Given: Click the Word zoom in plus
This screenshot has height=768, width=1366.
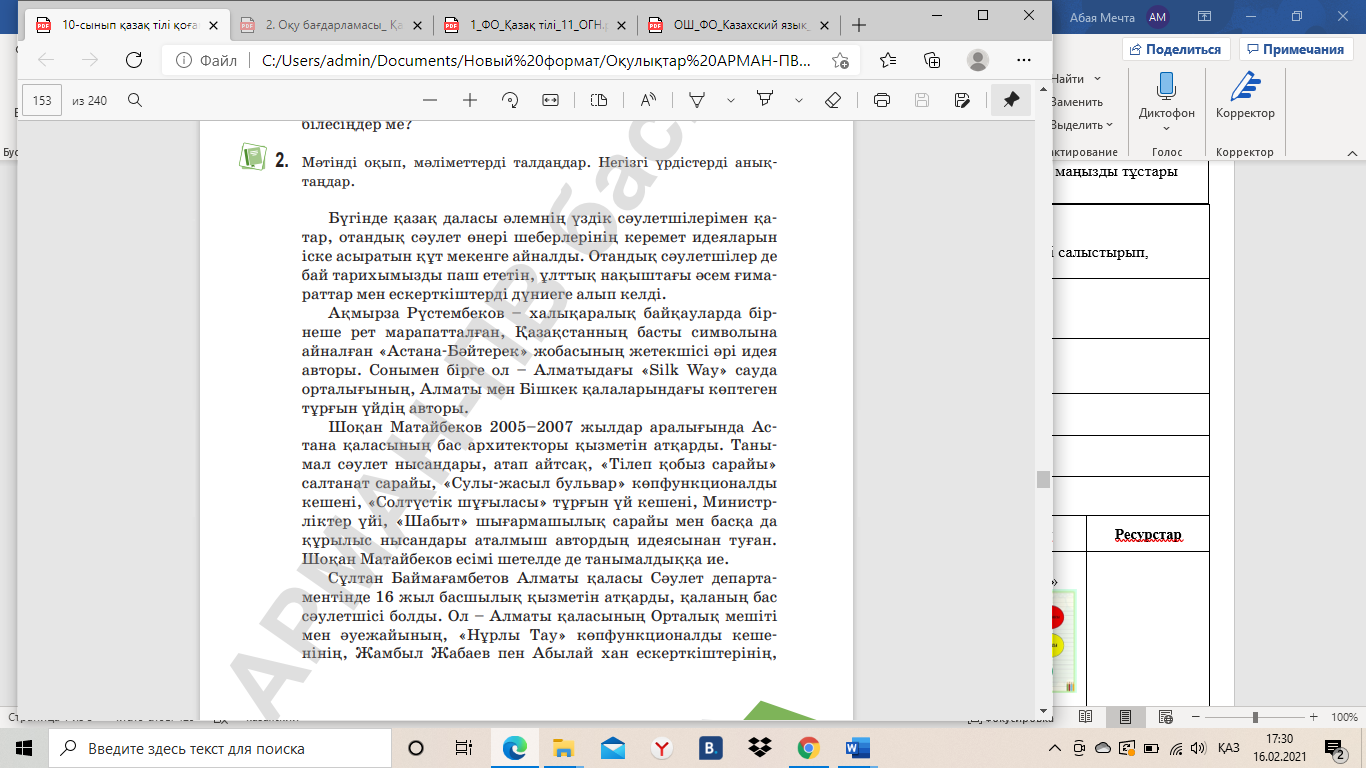Looking at the screenshot, I should [x=1314, y=717].
